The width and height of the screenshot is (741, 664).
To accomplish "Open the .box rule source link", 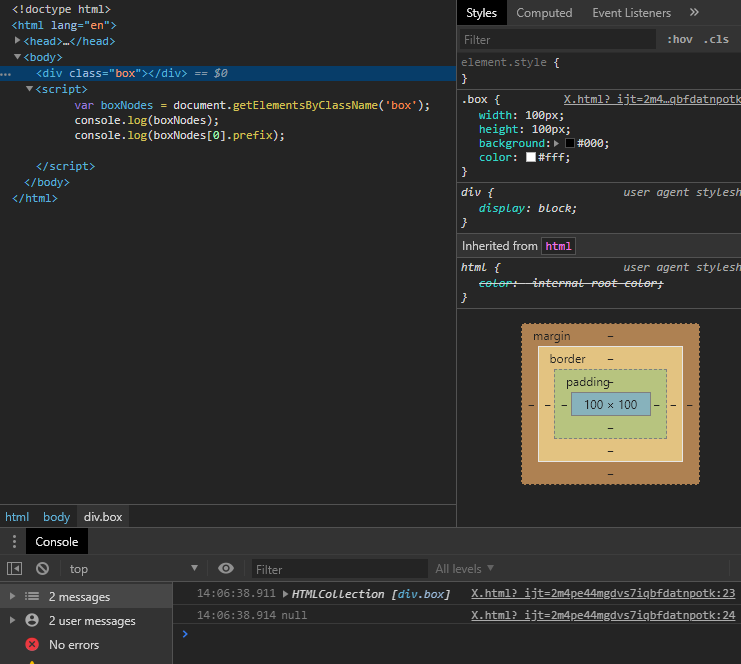I will pos(652,99).
